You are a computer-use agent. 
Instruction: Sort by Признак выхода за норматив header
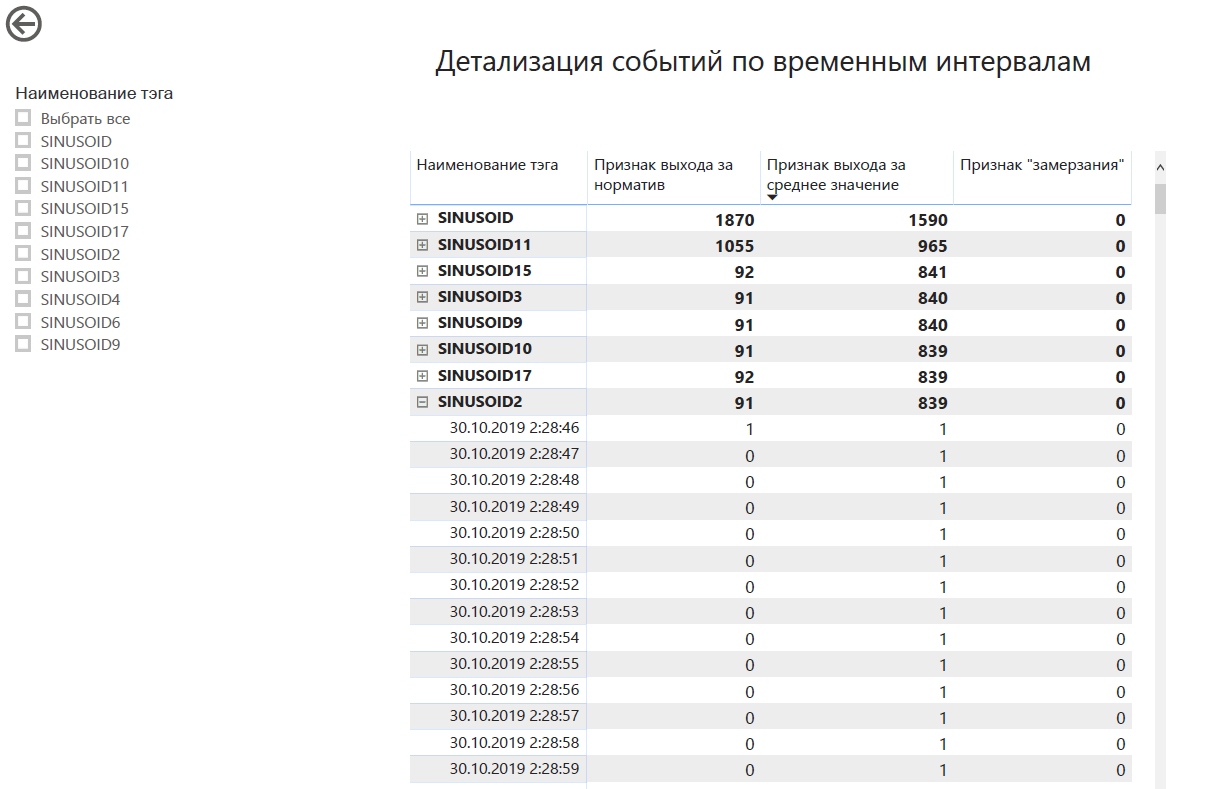pyautogui.click(x=663, y=174)
